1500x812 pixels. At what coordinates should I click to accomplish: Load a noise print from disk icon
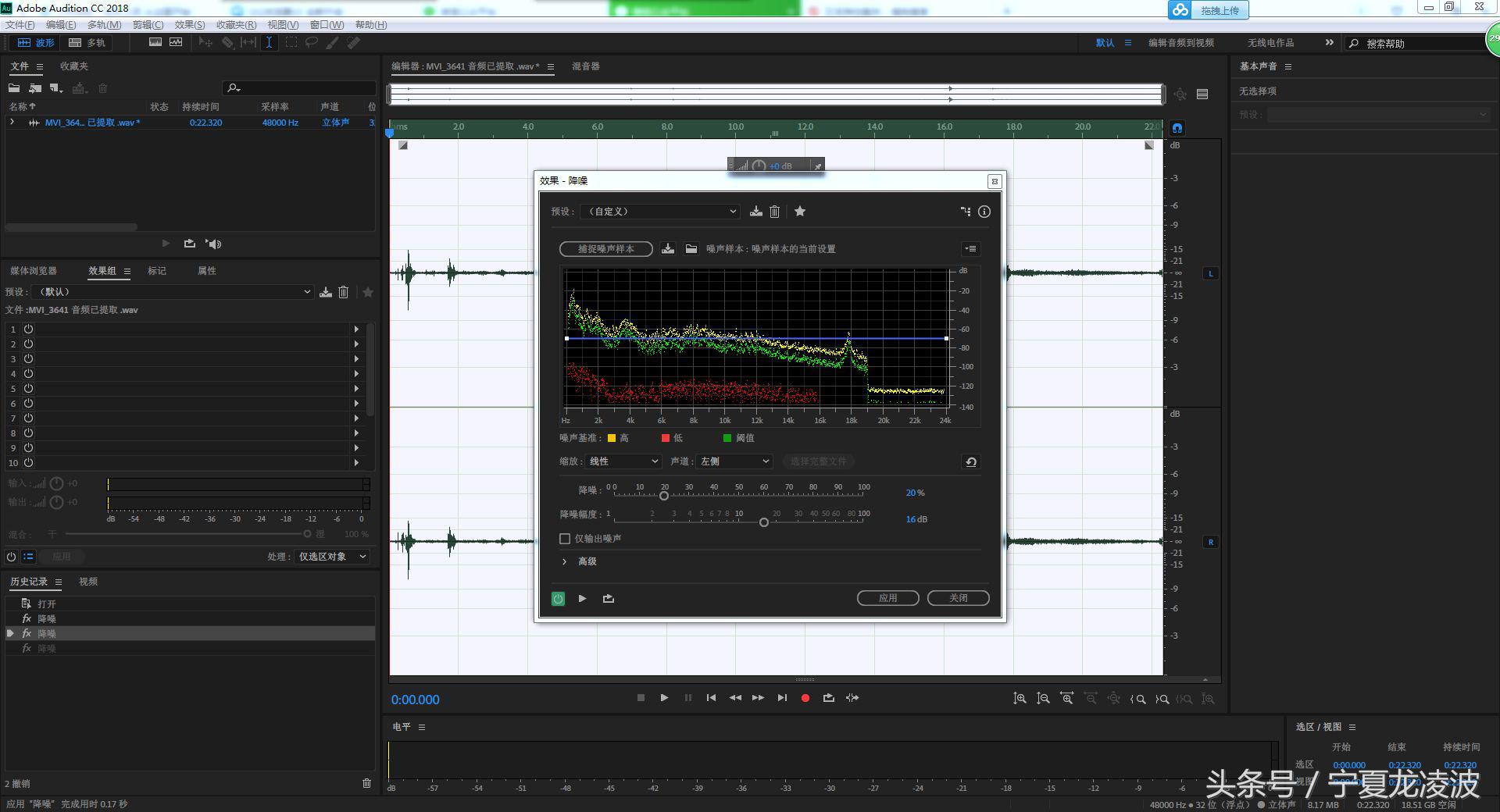tap(691, 249)
